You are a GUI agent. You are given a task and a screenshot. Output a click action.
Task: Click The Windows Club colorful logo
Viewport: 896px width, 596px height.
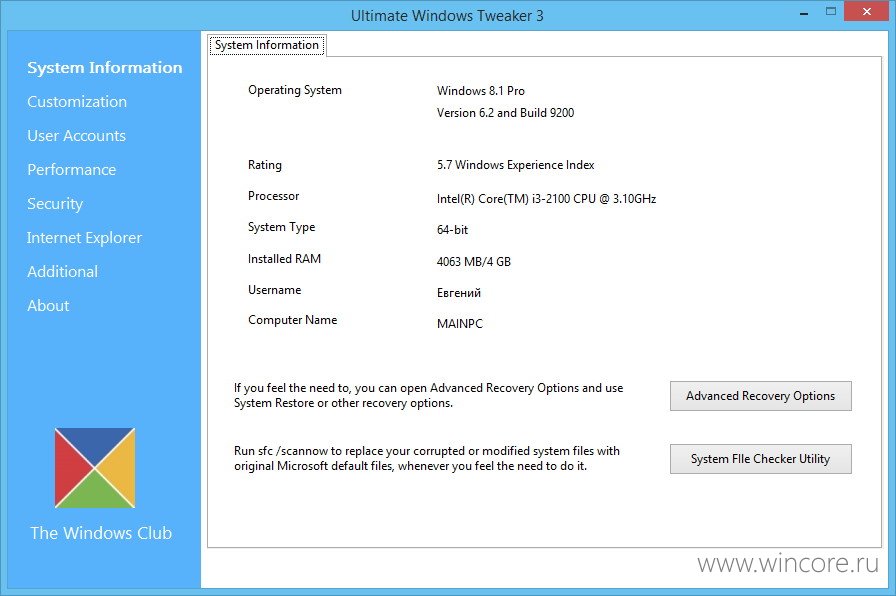(95, 468)
